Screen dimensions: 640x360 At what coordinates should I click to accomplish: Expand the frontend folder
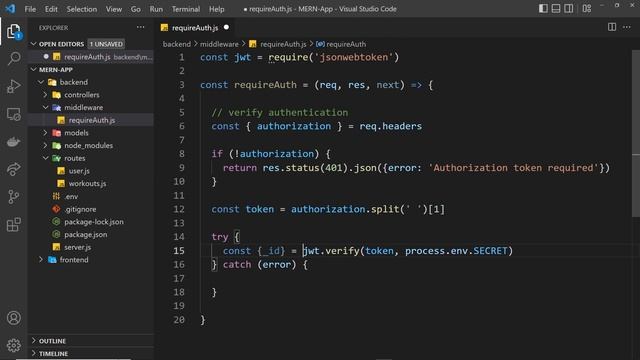[41, 260]
